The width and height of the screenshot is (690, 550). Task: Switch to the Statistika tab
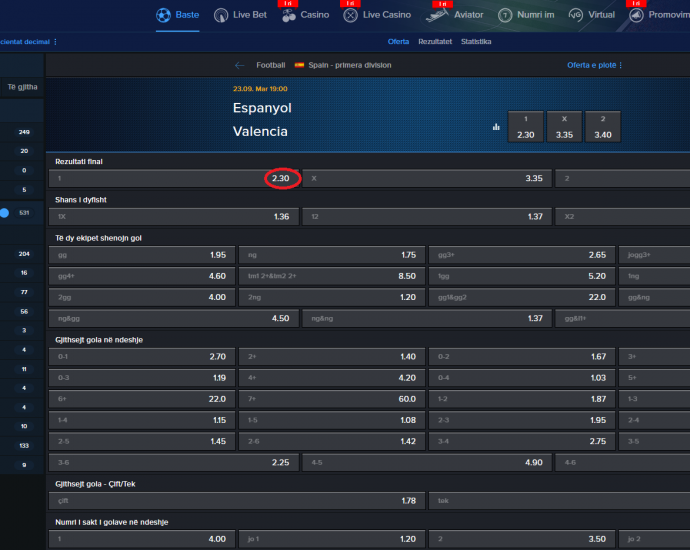(476, 41)
